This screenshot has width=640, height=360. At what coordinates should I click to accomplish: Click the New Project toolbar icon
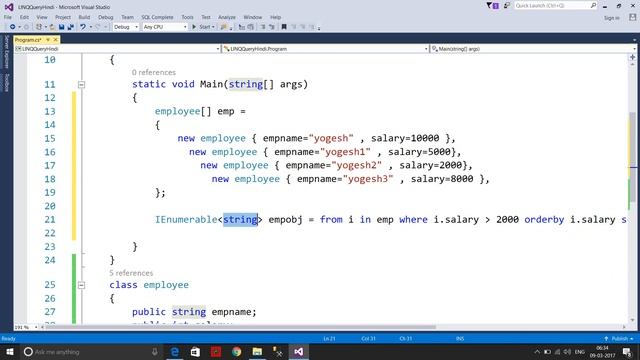tap(39, 27)
